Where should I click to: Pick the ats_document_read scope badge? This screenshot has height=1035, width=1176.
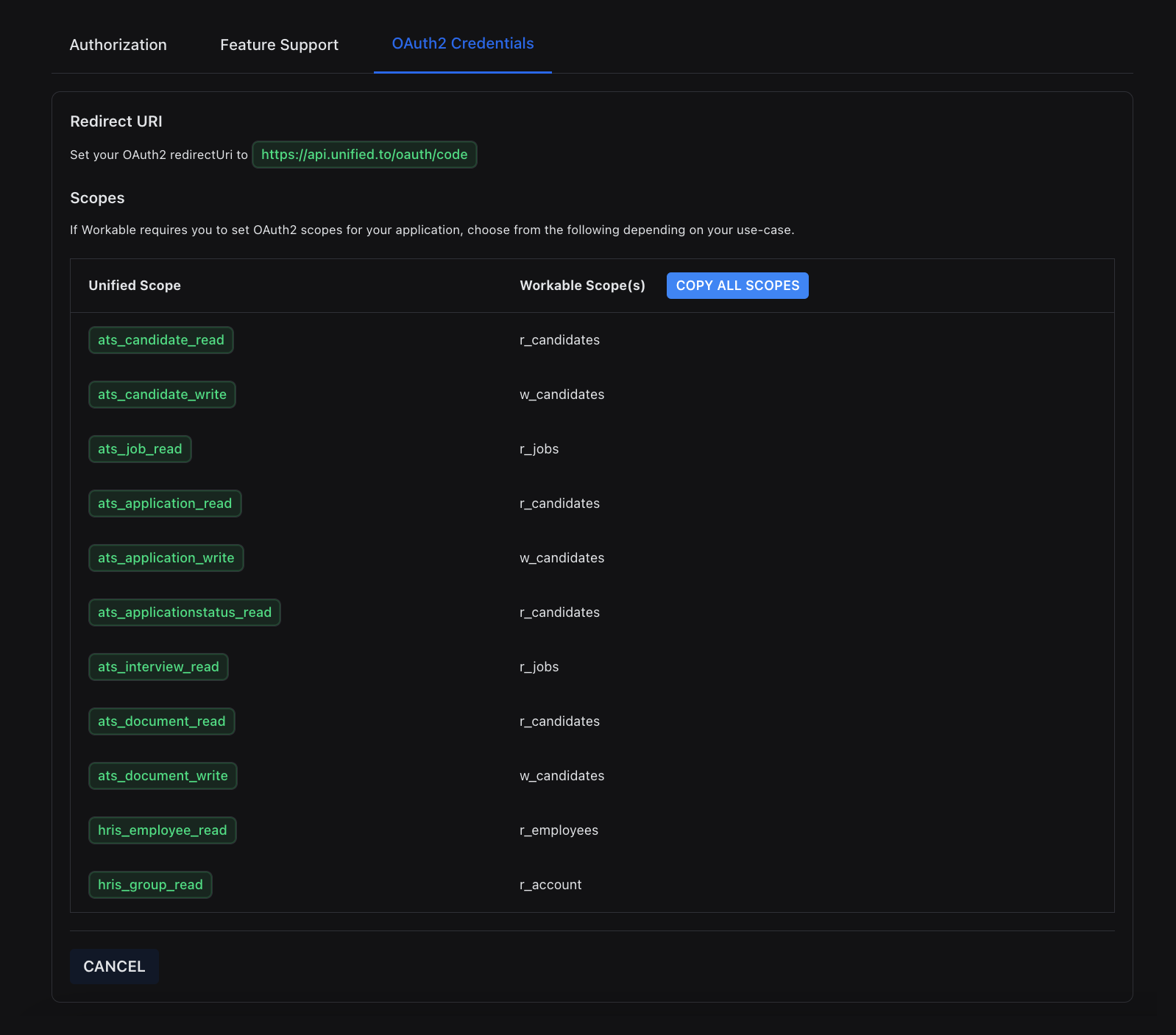pos(161,721)
